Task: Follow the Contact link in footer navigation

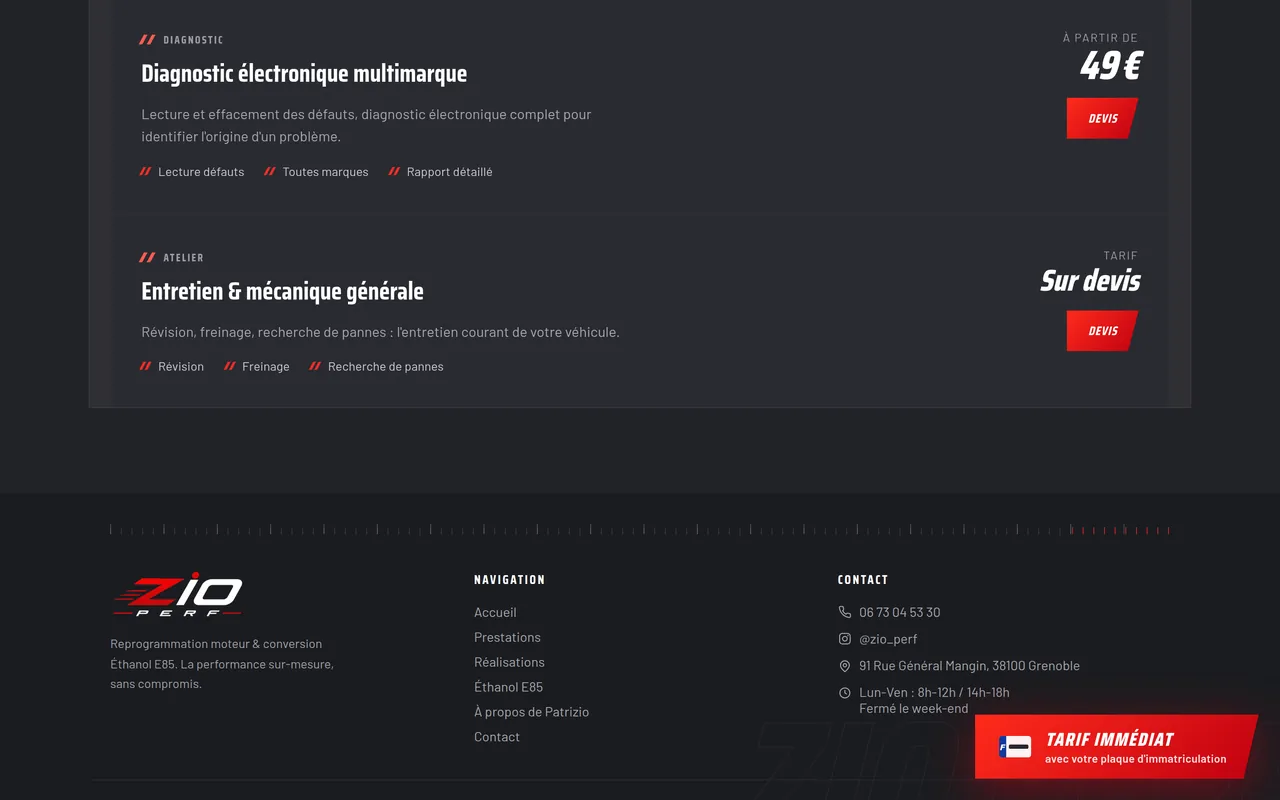Action: point(497,737)
